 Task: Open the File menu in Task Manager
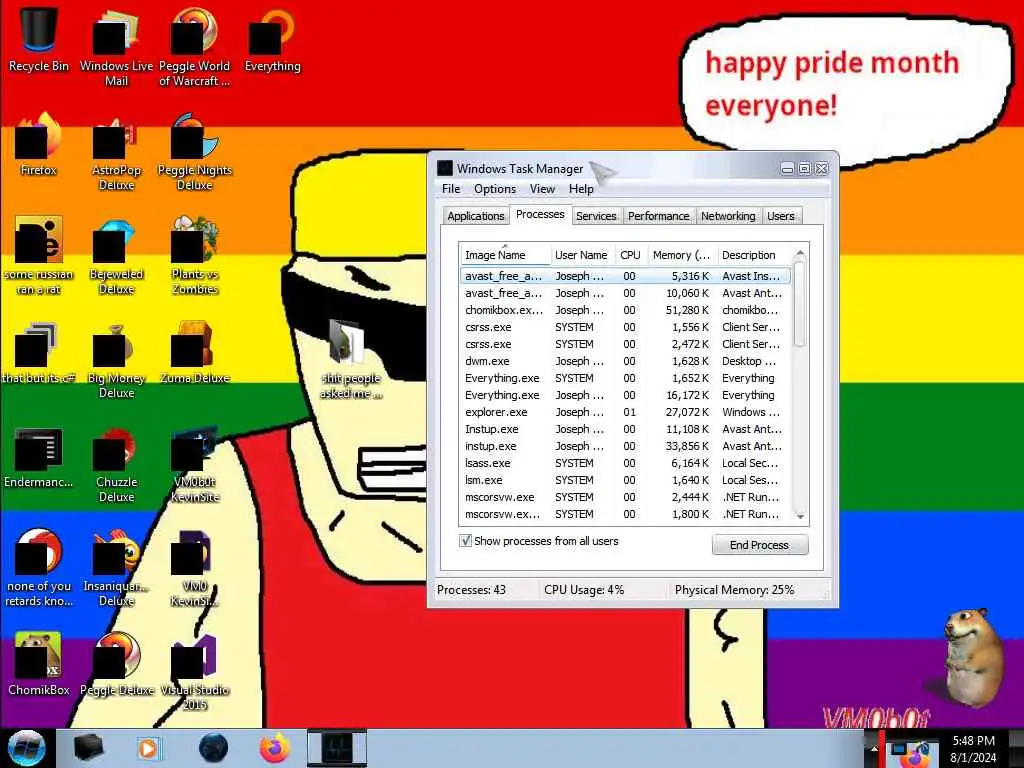(451, 189)
